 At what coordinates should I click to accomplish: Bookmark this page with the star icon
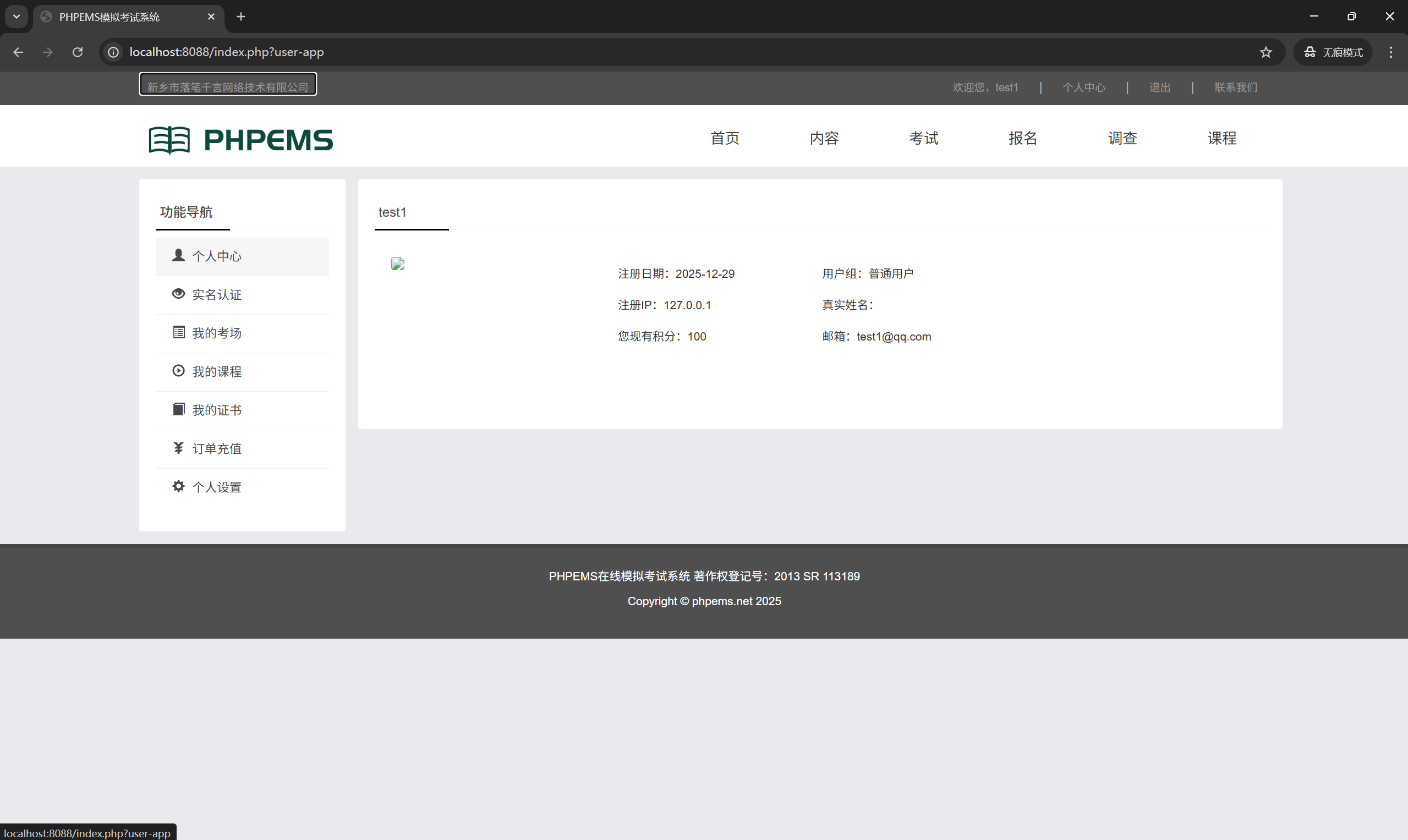(1266, 52)
